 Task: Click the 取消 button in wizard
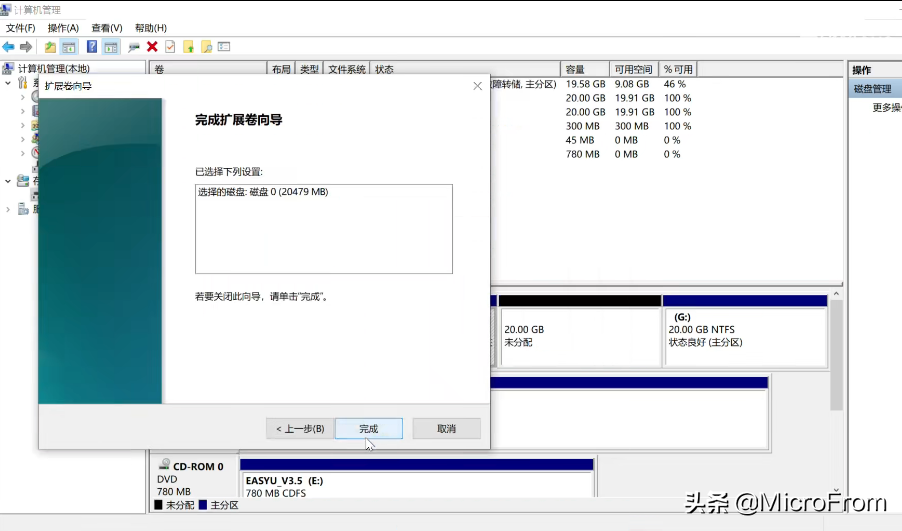coord(446,428)
